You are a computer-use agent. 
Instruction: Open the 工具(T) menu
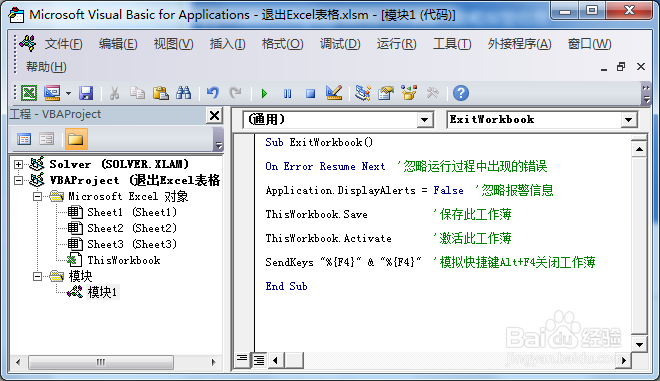click(452, 44)
